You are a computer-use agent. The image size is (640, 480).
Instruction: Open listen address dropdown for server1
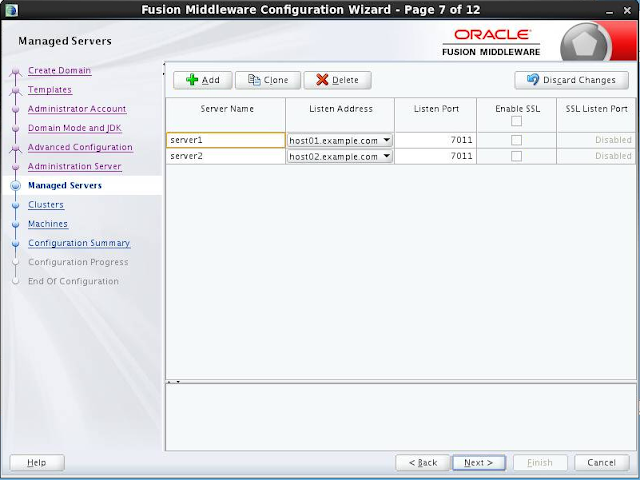click(x=387, y=140)
